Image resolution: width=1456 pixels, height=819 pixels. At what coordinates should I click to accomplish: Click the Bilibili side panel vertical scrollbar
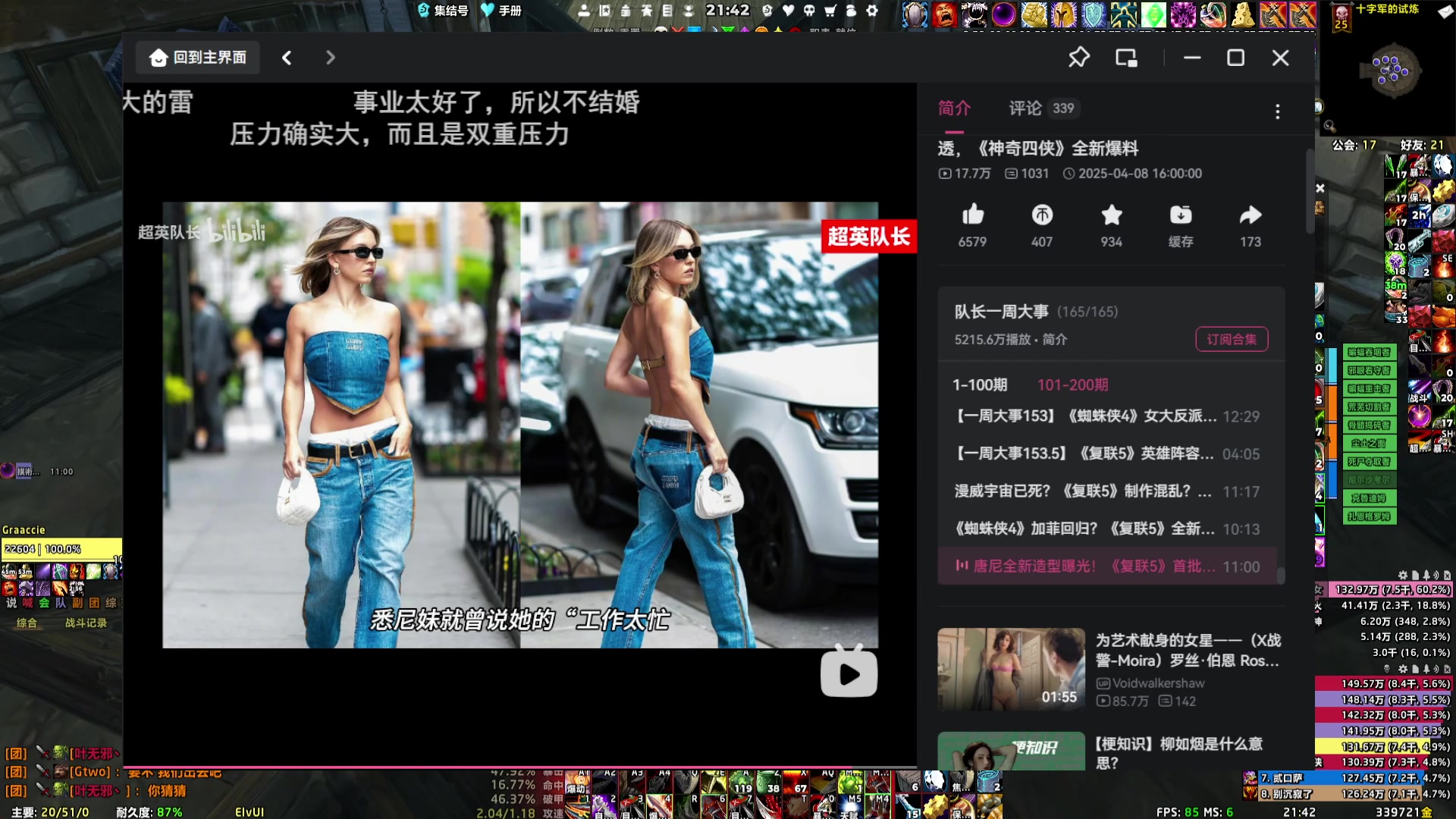point(1310,191)
